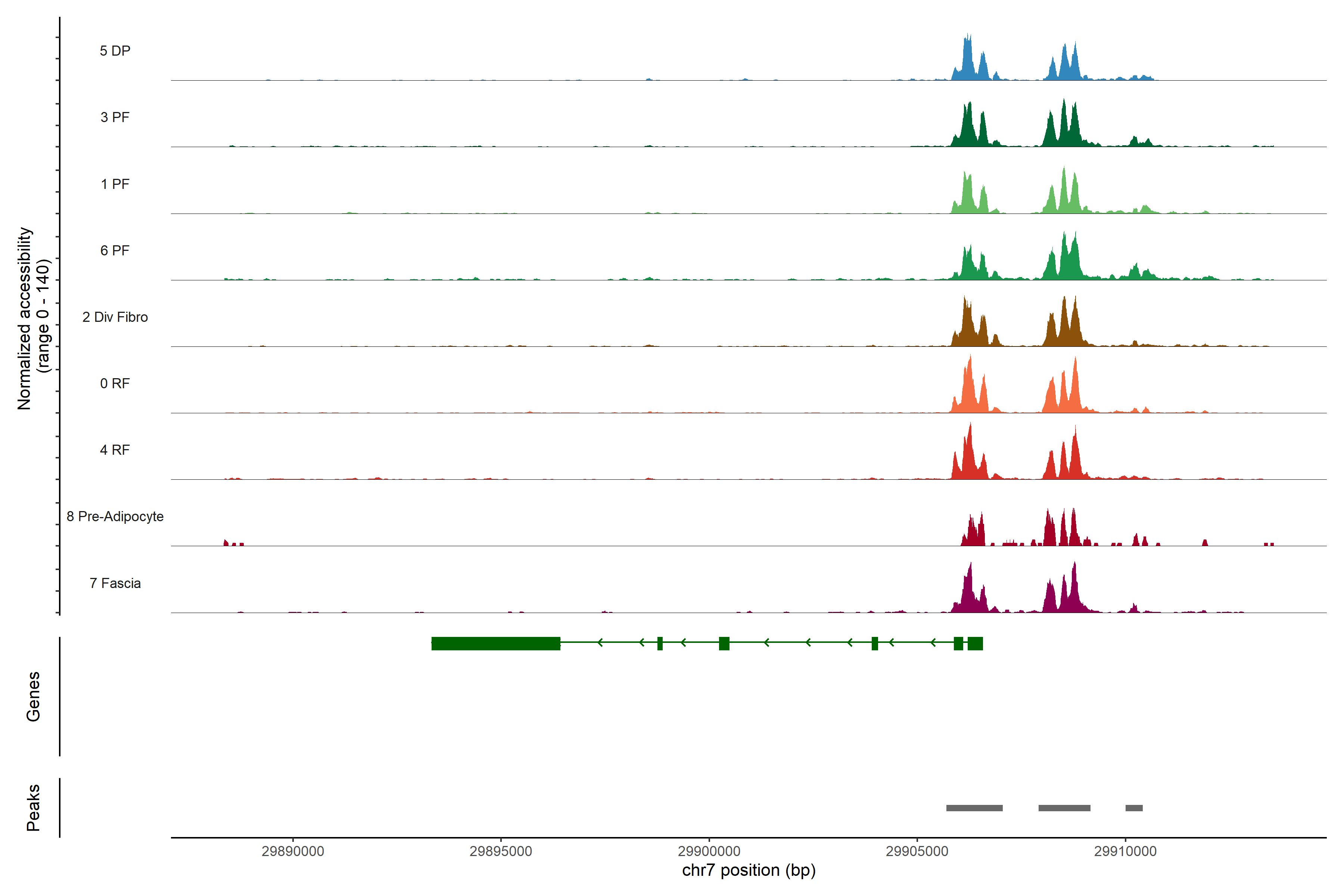The height and width of the screenshot is (896, 1344).
Task: Click the 2 Div Fibro track label
Action: pyautogui.click(x=115, y=317)
